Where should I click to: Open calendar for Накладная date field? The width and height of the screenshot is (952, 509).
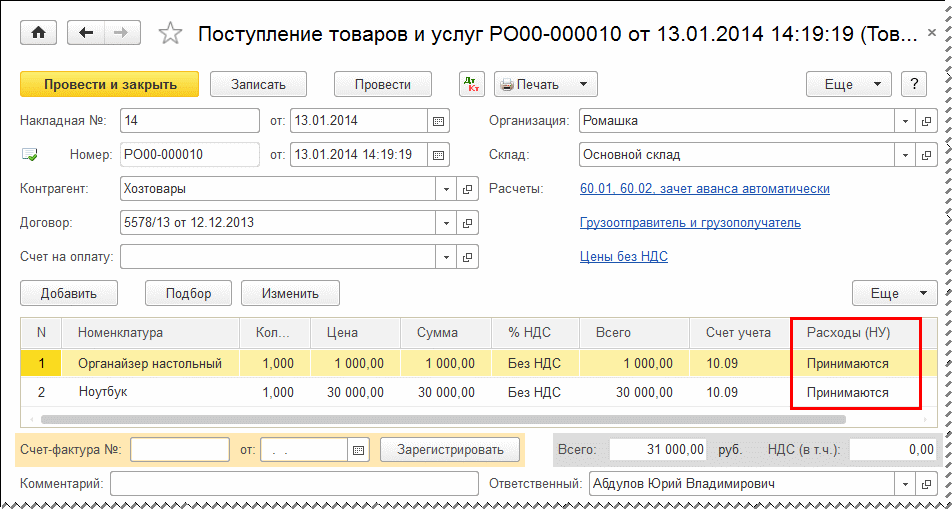437,121
